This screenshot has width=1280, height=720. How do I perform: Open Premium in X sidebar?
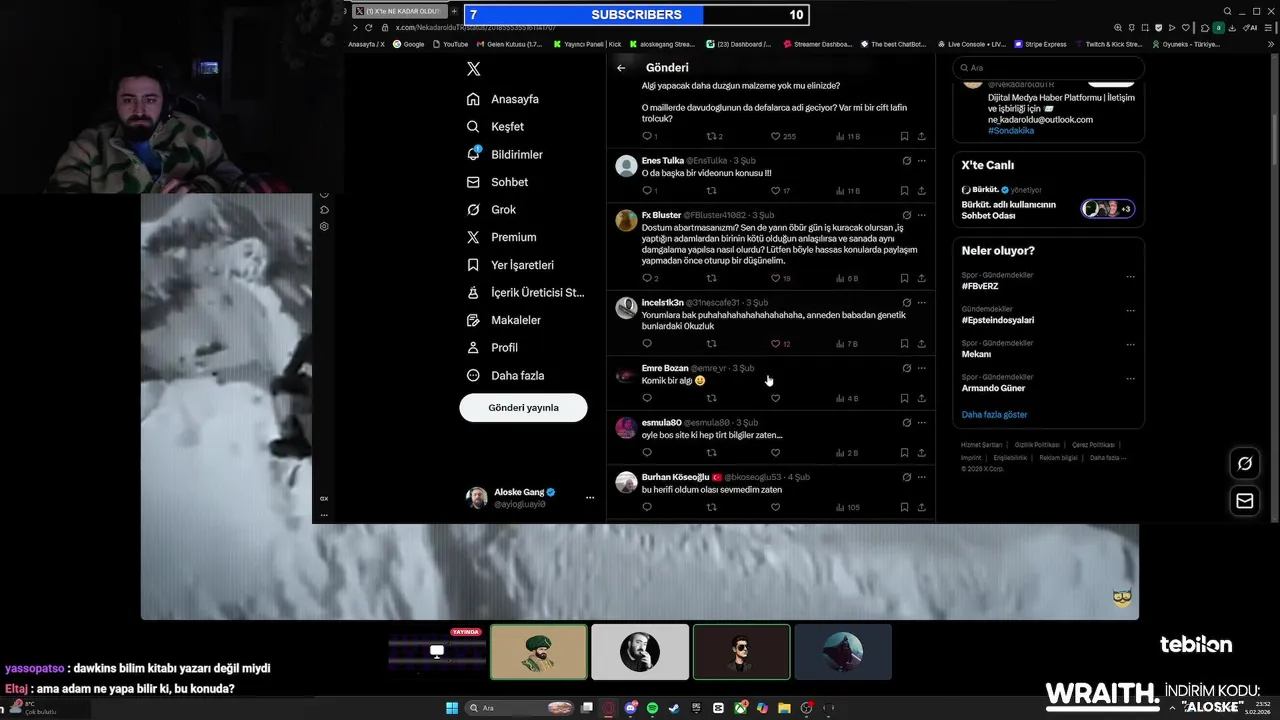click(501, 237)
